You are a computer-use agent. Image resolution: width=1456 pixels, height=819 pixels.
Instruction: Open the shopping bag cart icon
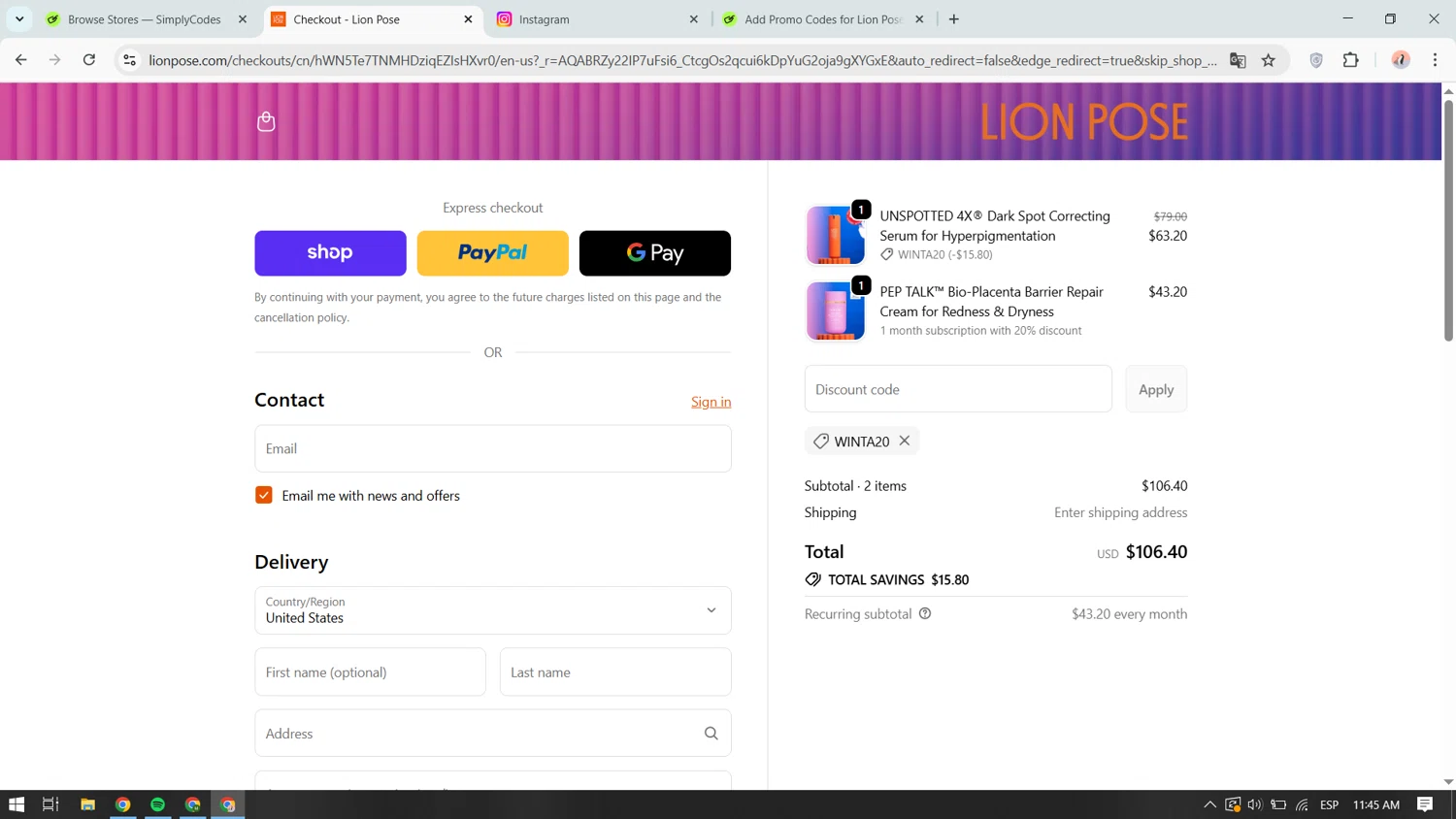point(266,121)
